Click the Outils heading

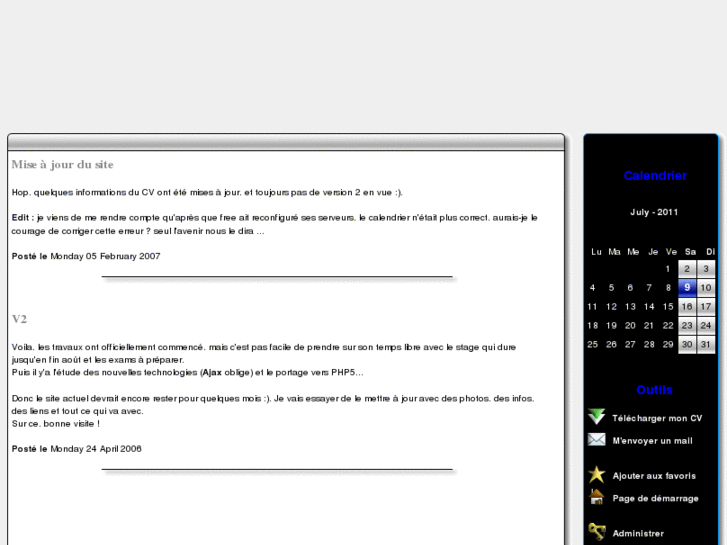(654, 390)
